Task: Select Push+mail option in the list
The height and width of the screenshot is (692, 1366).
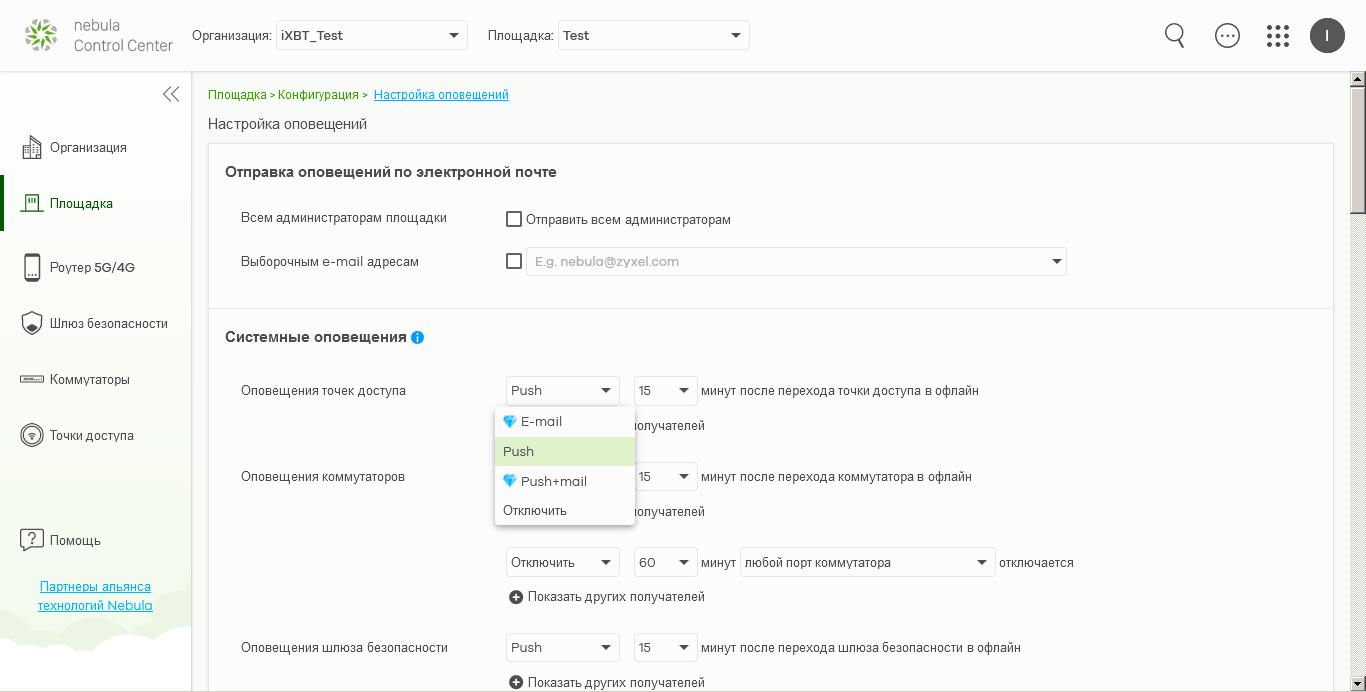Action: coord(553,481)
